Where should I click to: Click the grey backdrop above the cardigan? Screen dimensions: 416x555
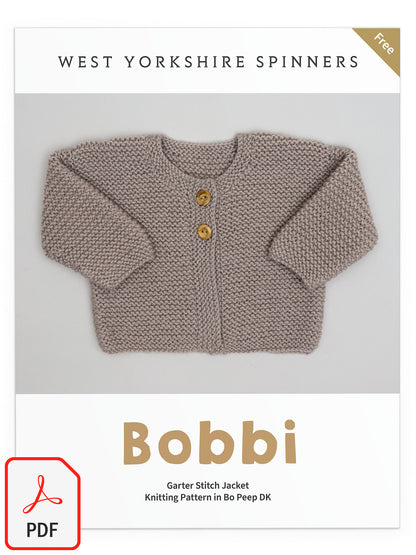tap(207, 111)
